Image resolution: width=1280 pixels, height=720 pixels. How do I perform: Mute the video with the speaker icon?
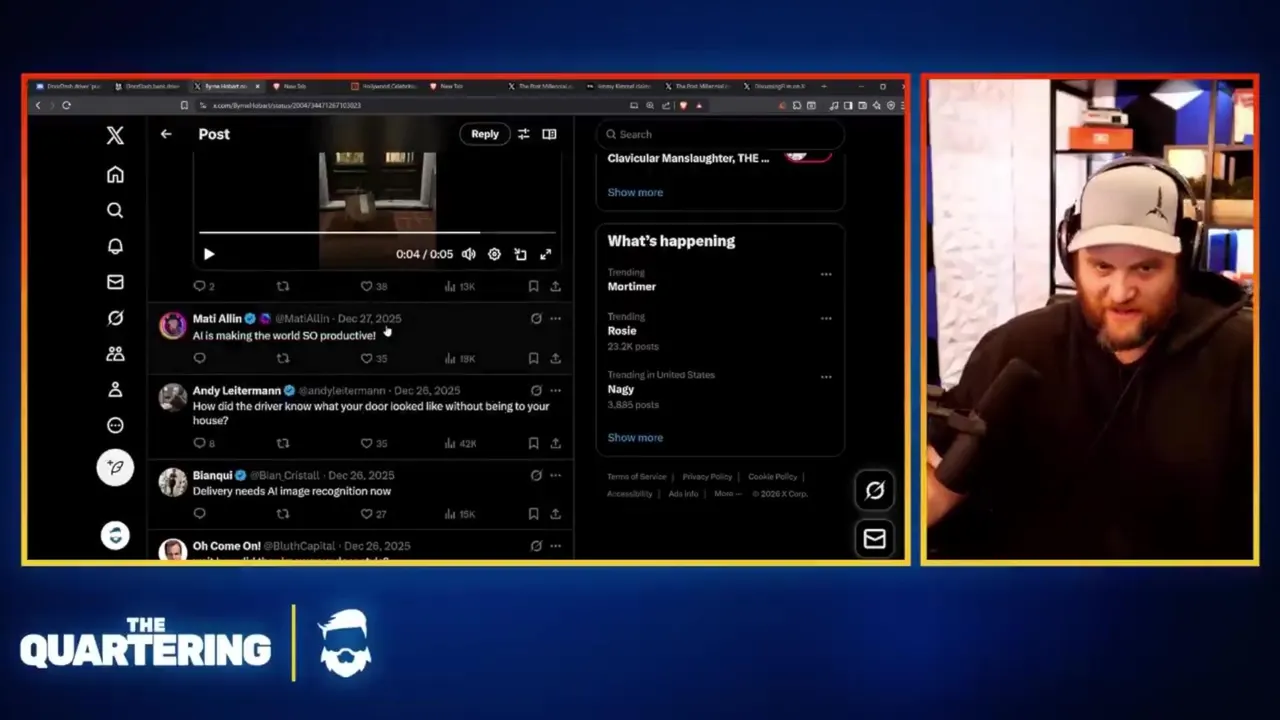pyautogui.click(x=468, y=254)
